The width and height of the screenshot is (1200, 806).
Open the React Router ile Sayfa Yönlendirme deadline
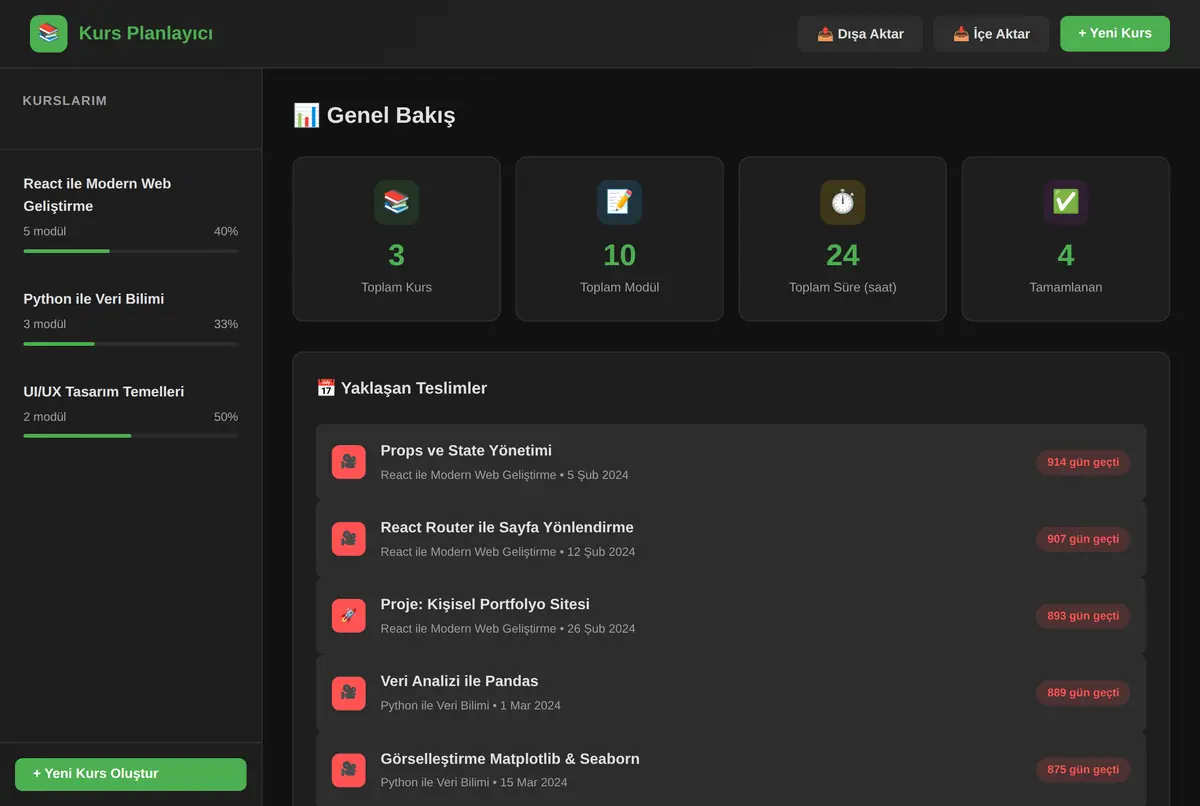731,539
